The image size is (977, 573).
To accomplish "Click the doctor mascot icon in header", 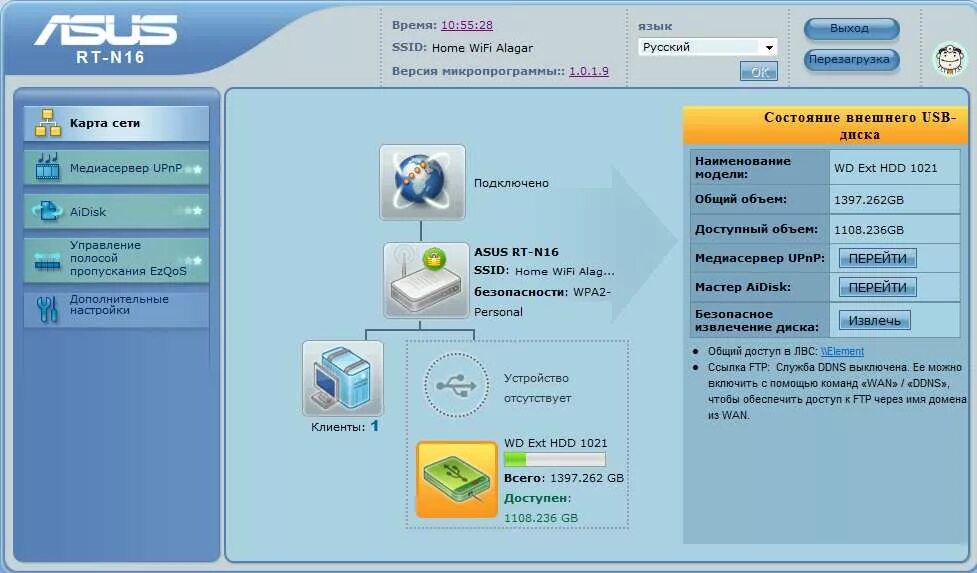I will (x=950, y=60).
